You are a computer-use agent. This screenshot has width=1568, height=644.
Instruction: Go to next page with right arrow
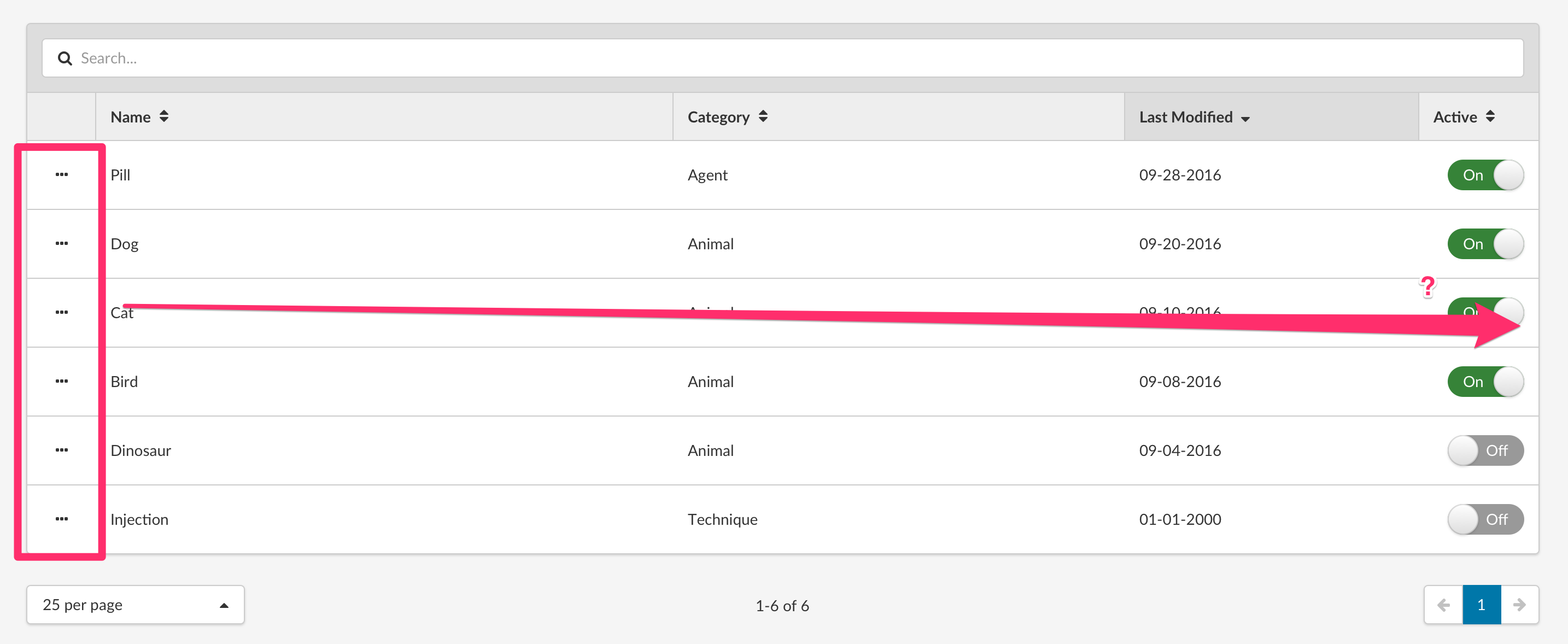pyautogui.click(x=1519, y=605)
